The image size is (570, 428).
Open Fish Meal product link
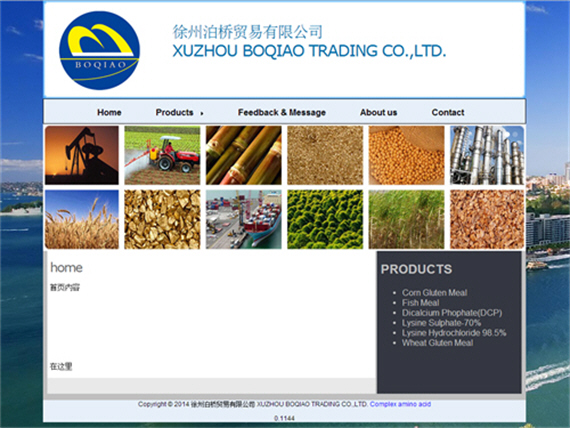pyautogui.click(x=421, y=303)
